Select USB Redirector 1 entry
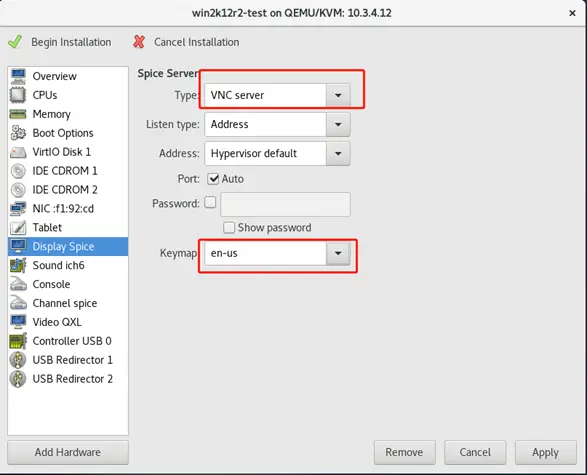This screenshot has height=475, width=587. click(x=68, y=360)
